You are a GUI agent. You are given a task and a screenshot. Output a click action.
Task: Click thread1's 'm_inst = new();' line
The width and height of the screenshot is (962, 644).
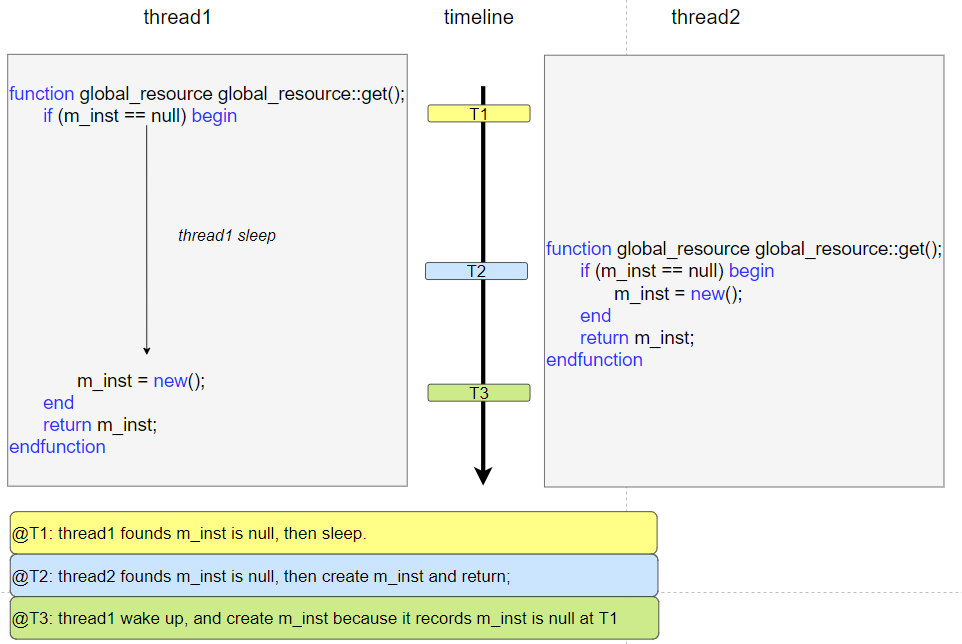141,381
